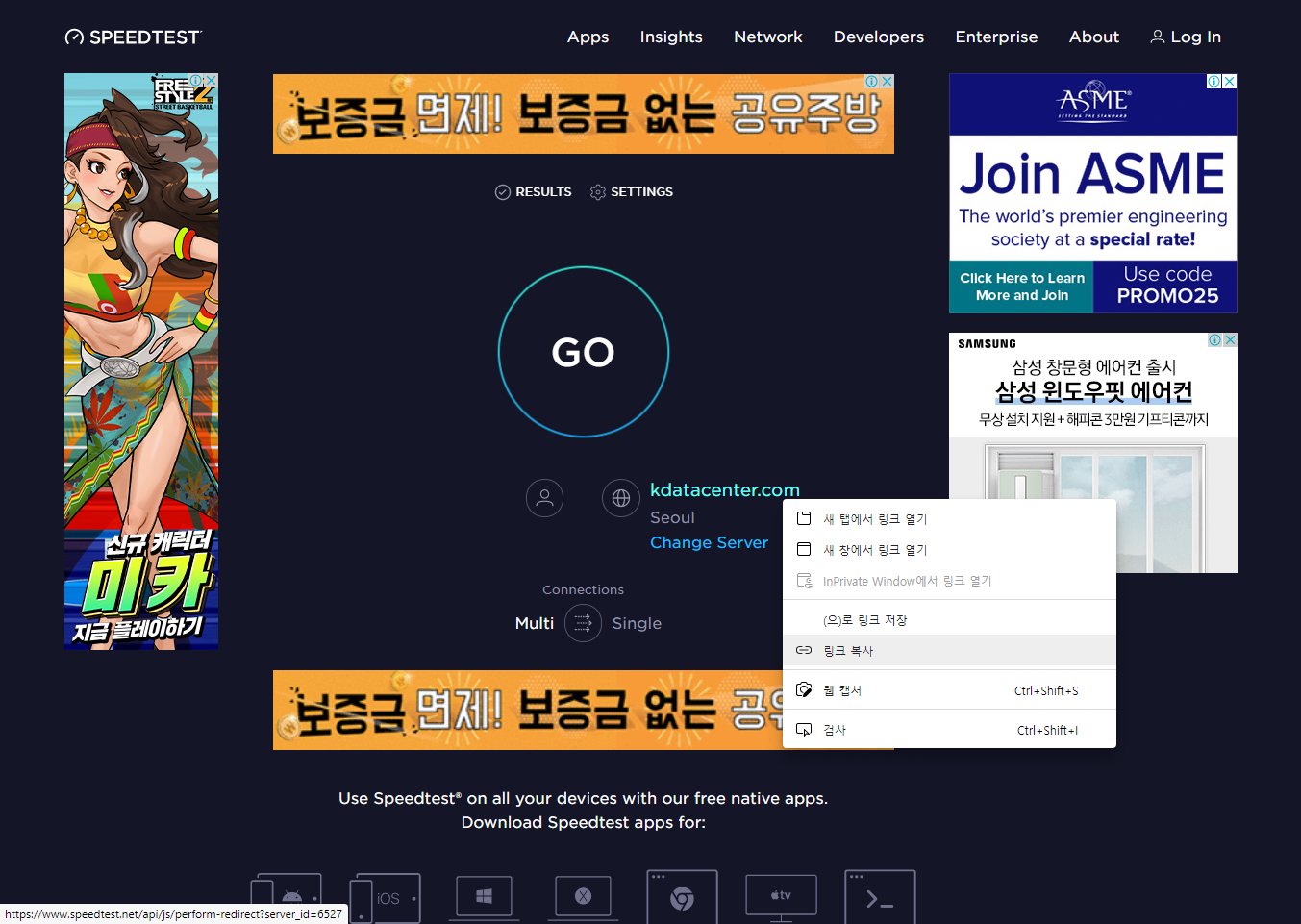Open the Enterprise navigation item

[x=996, y=37]
